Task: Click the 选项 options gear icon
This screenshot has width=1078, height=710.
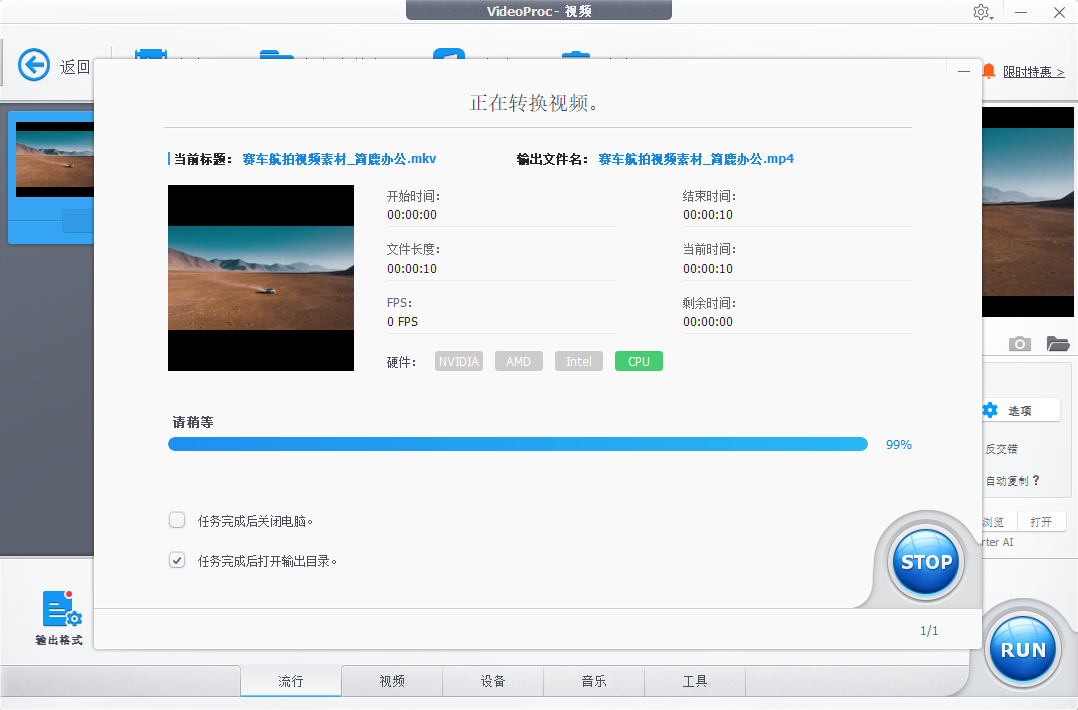Action: [x=990, y=410]
